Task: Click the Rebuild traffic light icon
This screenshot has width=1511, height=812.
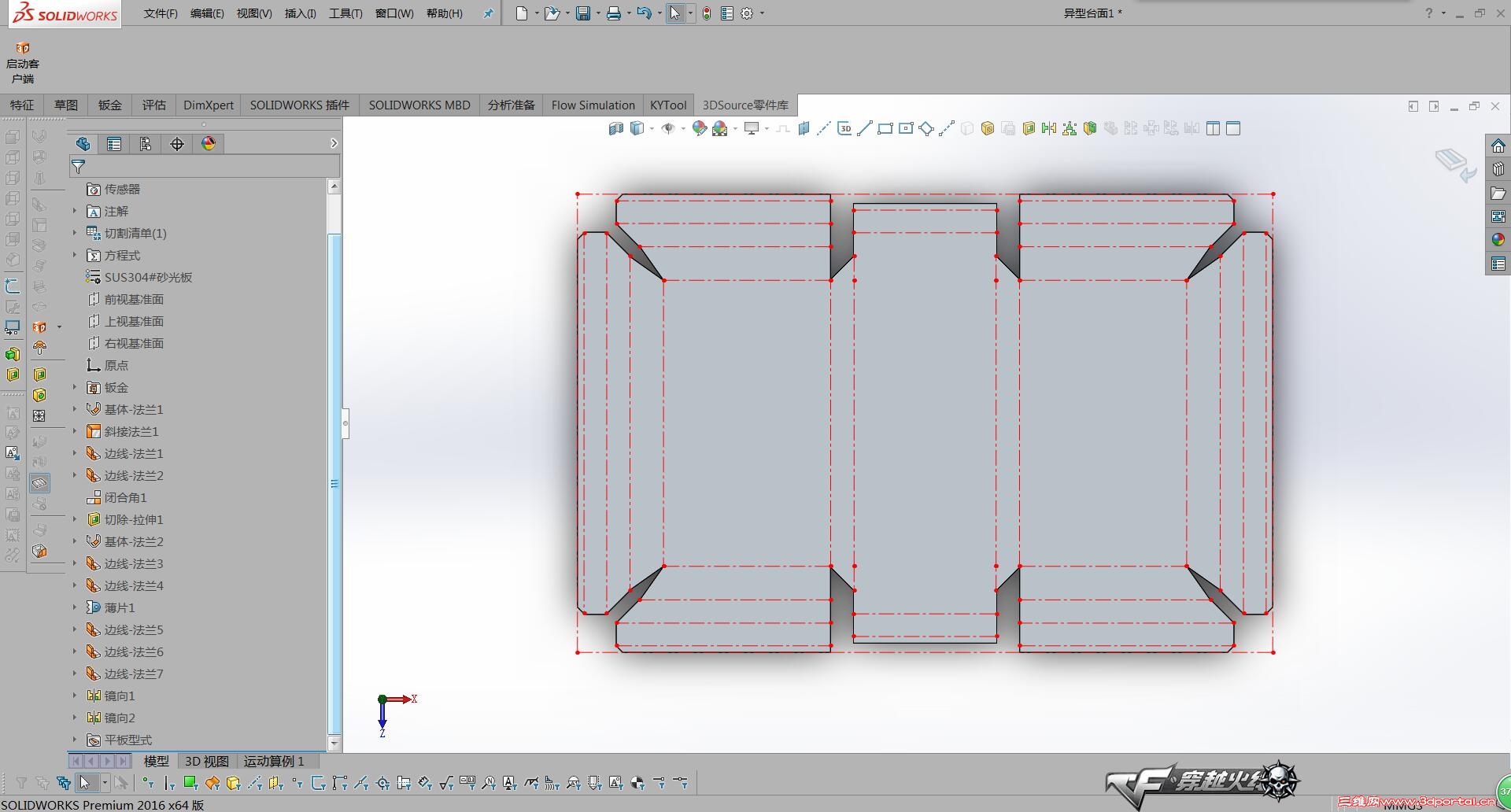Action: pos(707,13)
